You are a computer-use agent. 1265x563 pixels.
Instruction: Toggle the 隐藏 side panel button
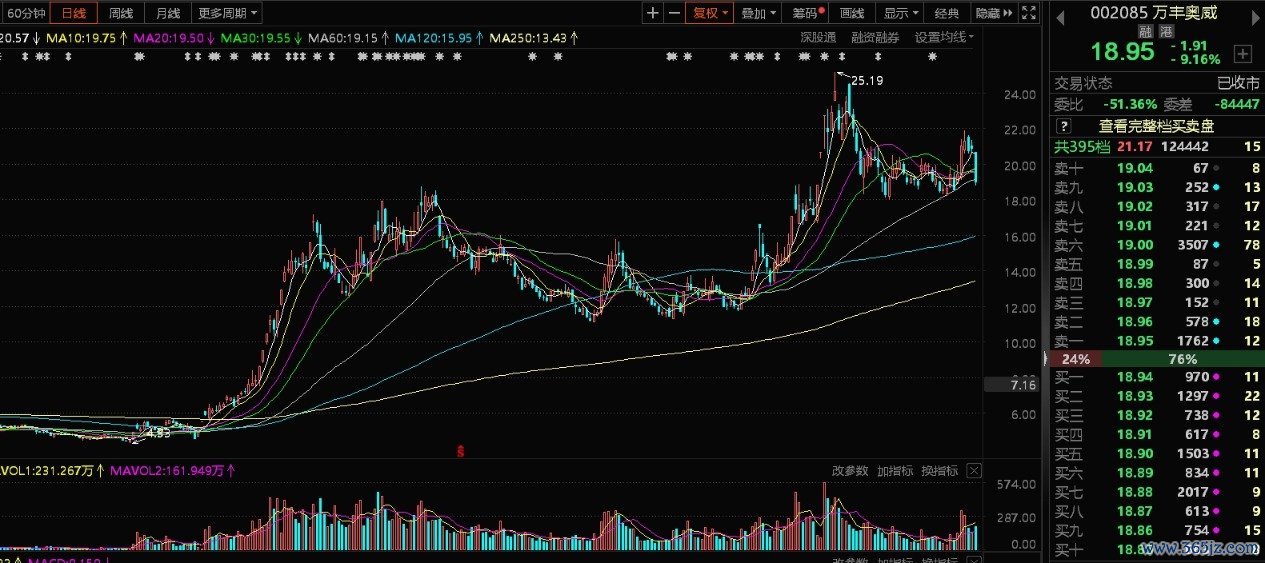pos(992,13)
